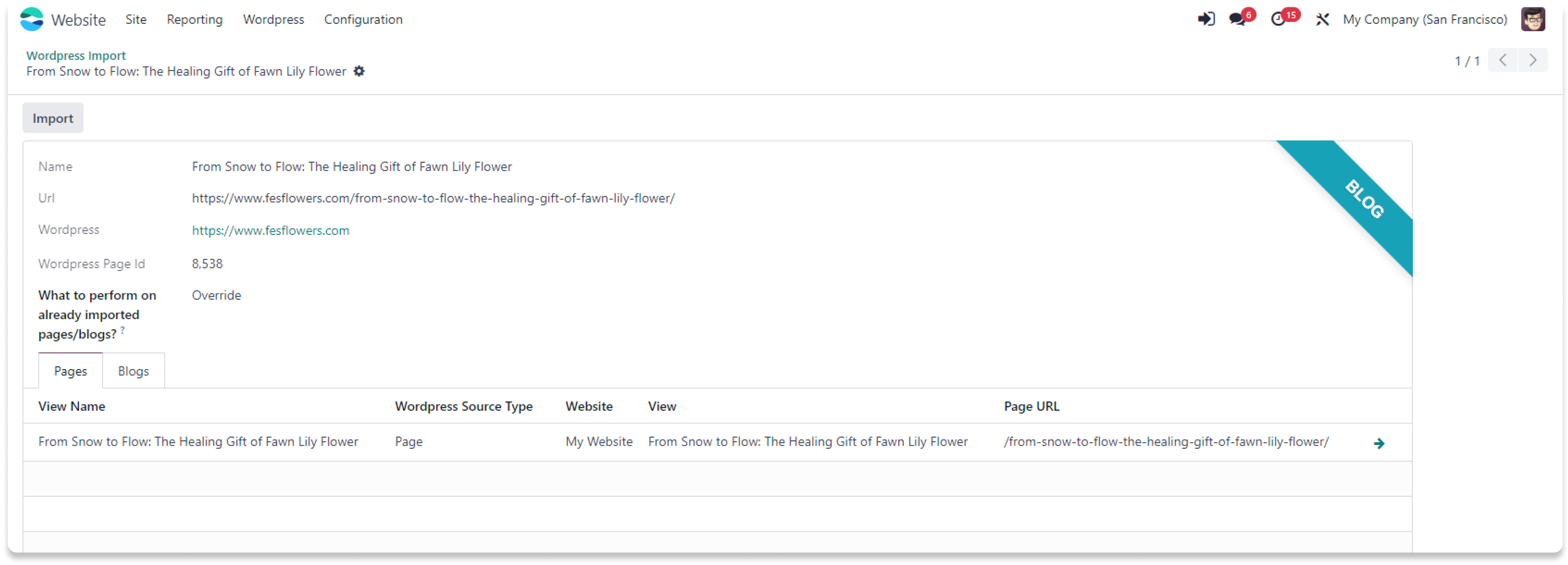Image resolution: width=1568 pixels, height=565 pixels.
Task: Click the gear icon beside the record title
Action: tap(359, 71)
